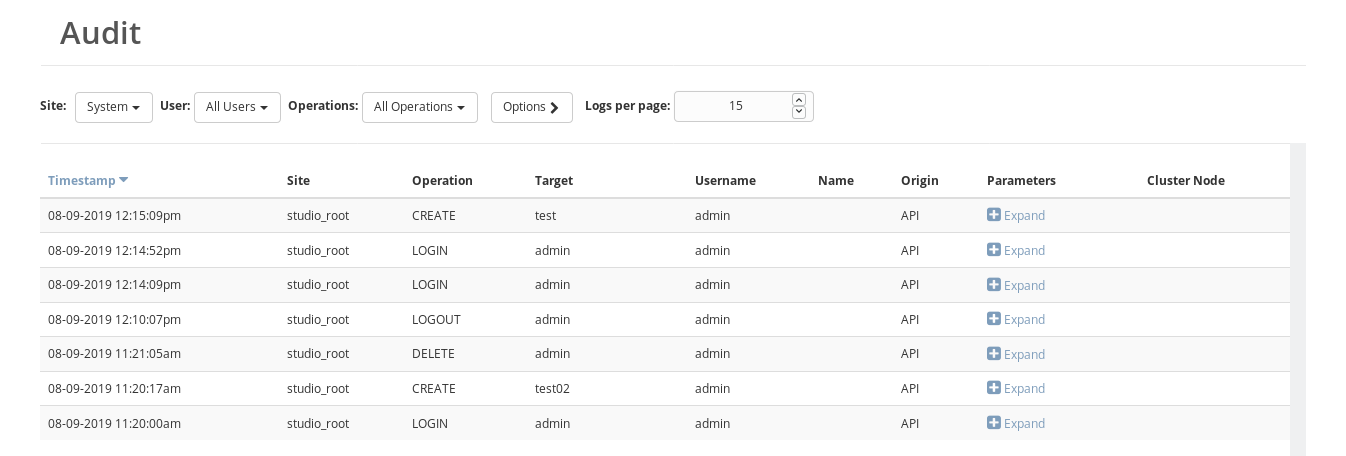Click the target cell 'test02'
This screenshot has height=456, width=1346.
(x=552, y=389)
